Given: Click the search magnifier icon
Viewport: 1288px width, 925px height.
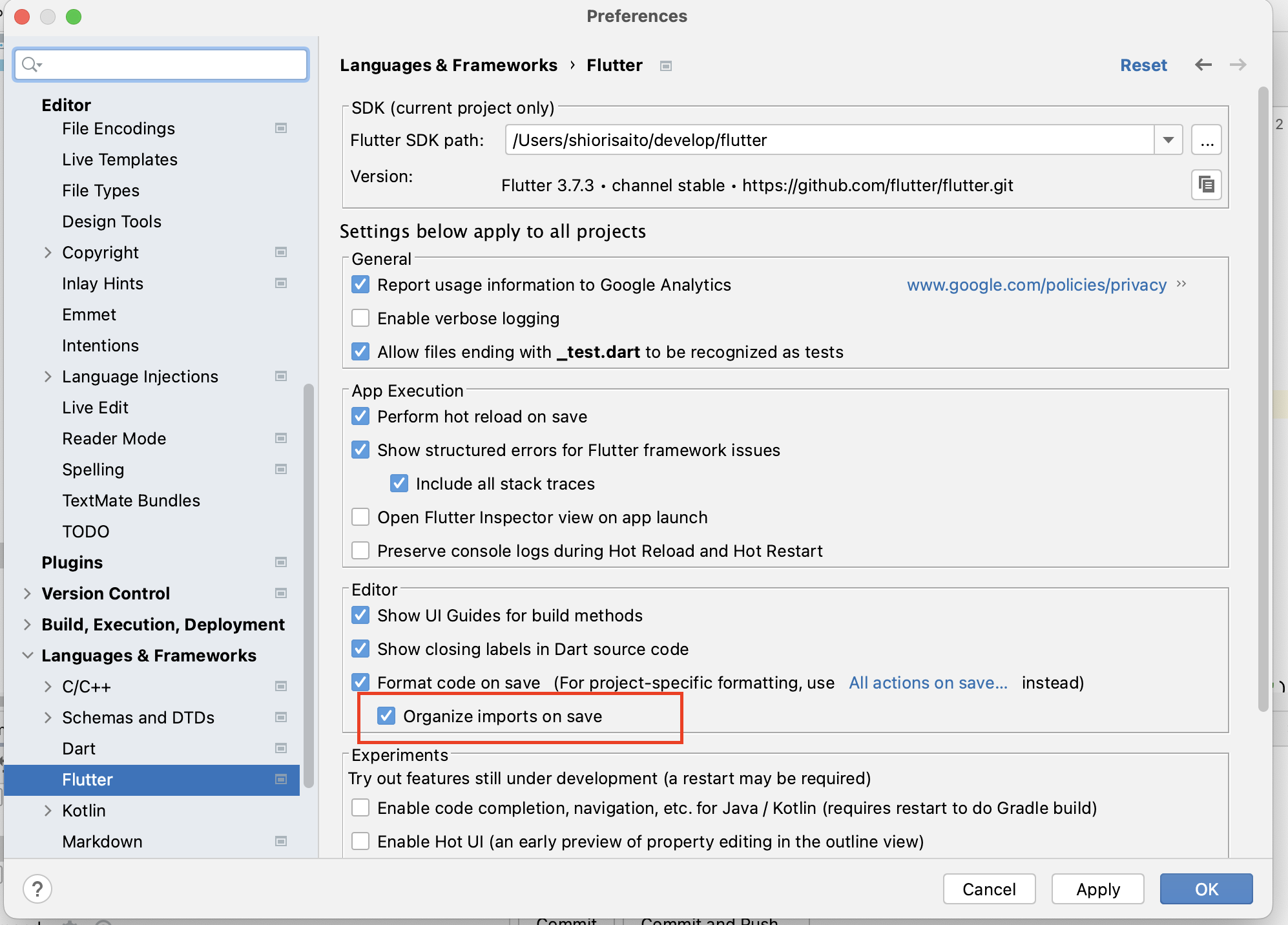Looking at the screenshot, I should point(30,65).
